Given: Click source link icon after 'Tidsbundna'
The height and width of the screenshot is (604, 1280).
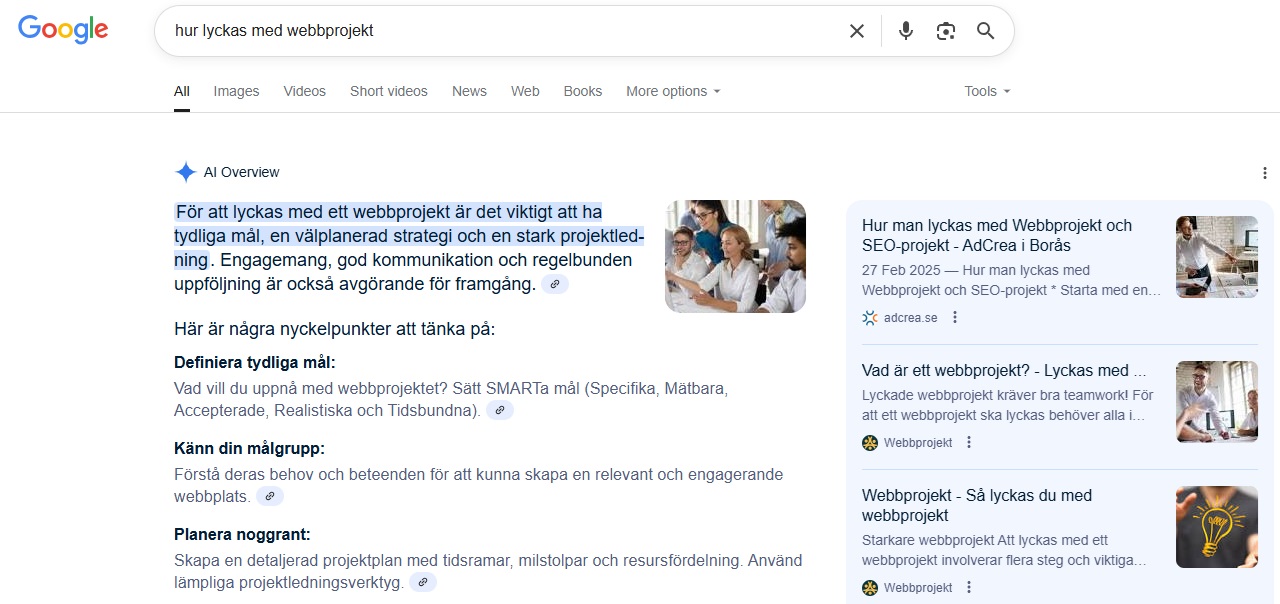Looking at the screenshot, I should tap(500, 410).
